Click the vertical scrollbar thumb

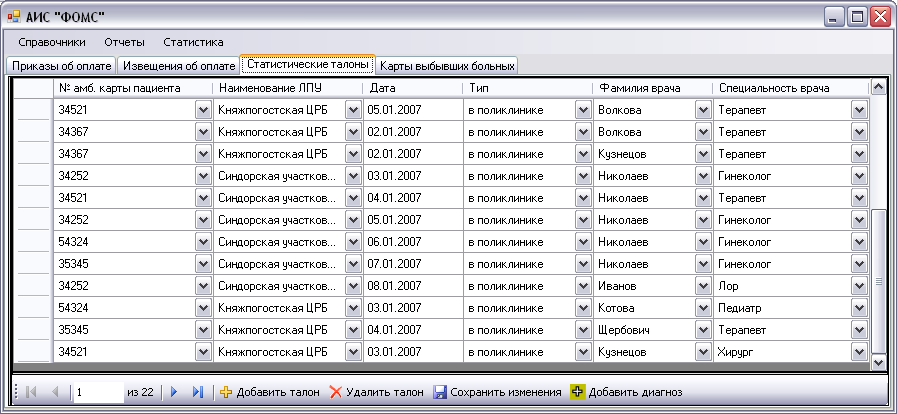(878, 281)
